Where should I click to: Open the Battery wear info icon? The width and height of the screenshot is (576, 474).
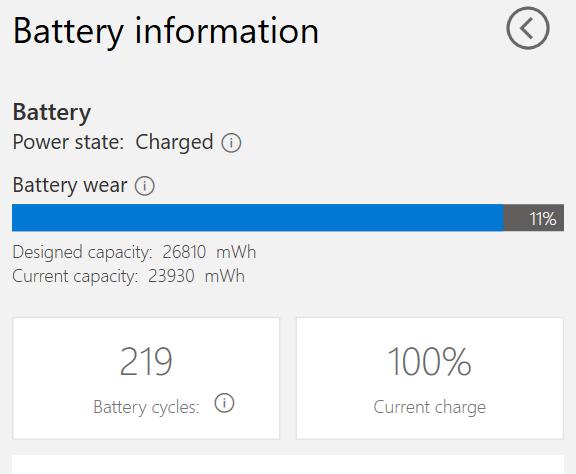point(144,186)
